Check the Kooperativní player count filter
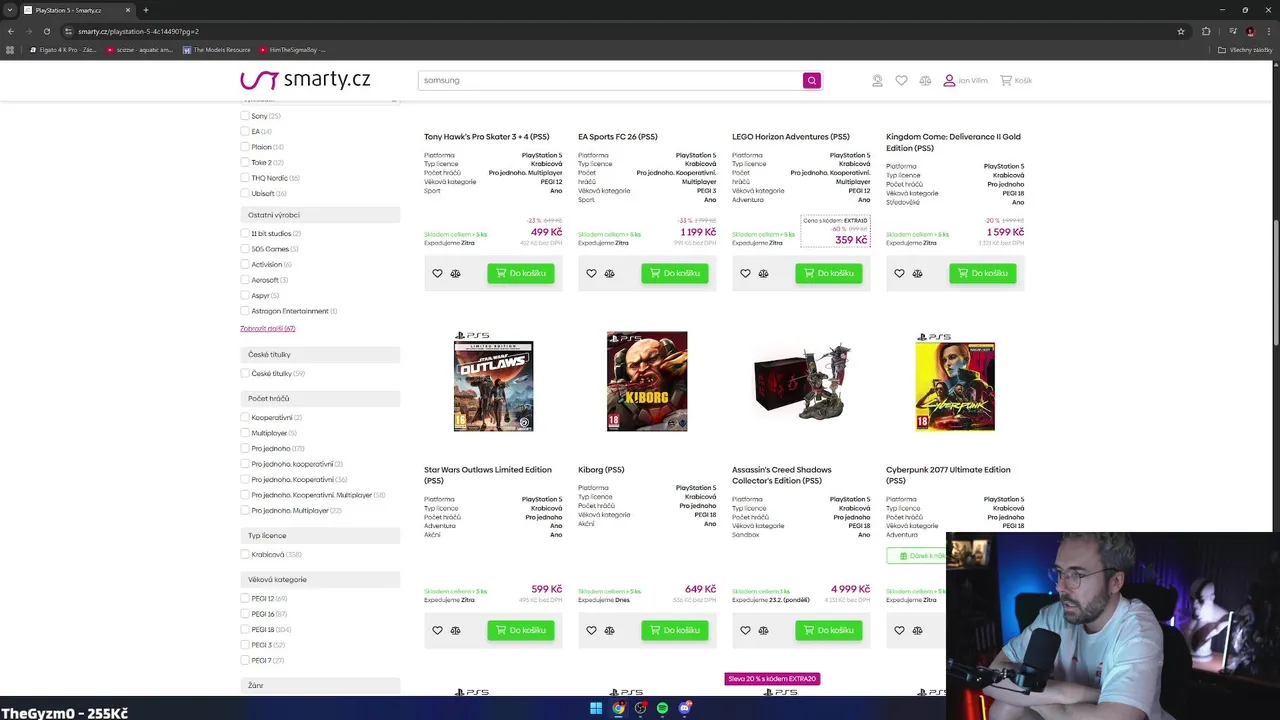1280x720 pixels. (x=245, y=417)
